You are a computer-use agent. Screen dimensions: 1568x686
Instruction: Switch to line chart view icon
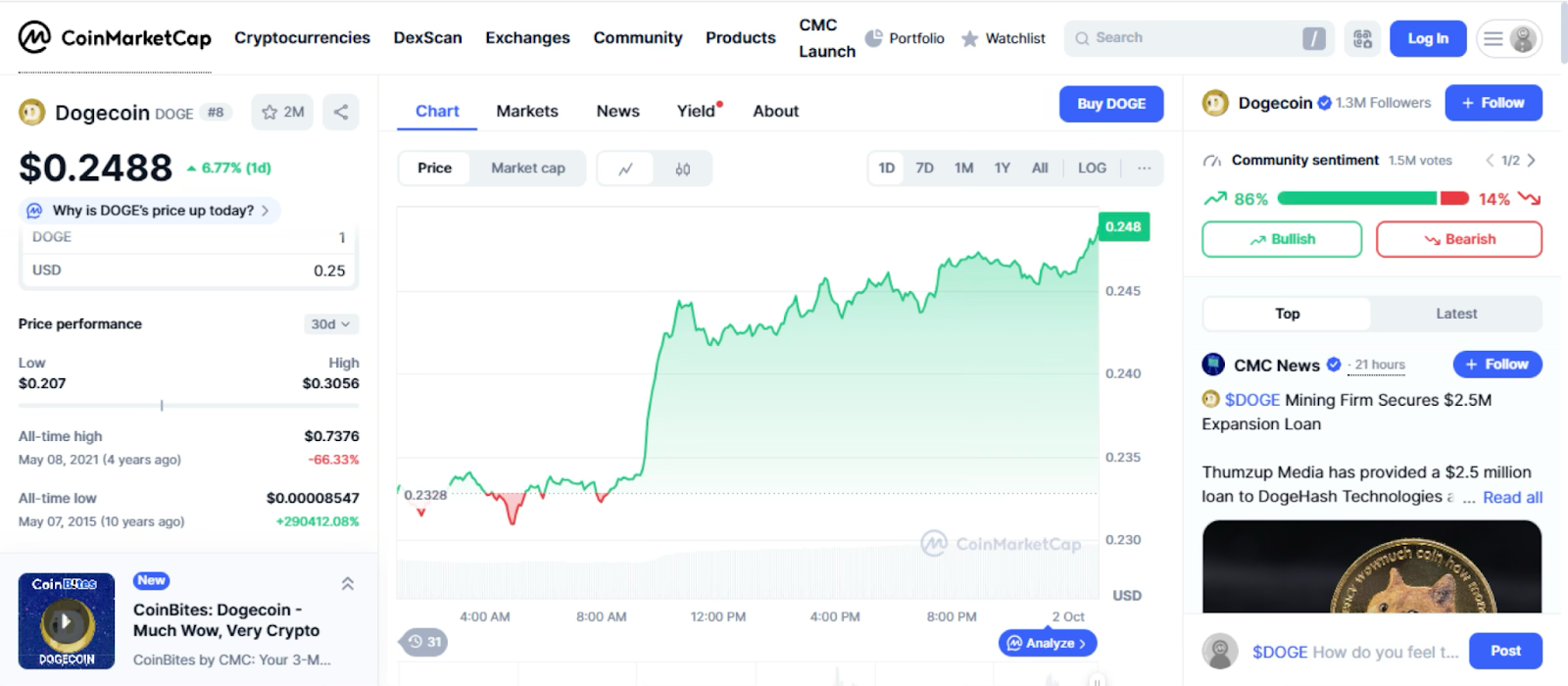[x=625, y=169]
